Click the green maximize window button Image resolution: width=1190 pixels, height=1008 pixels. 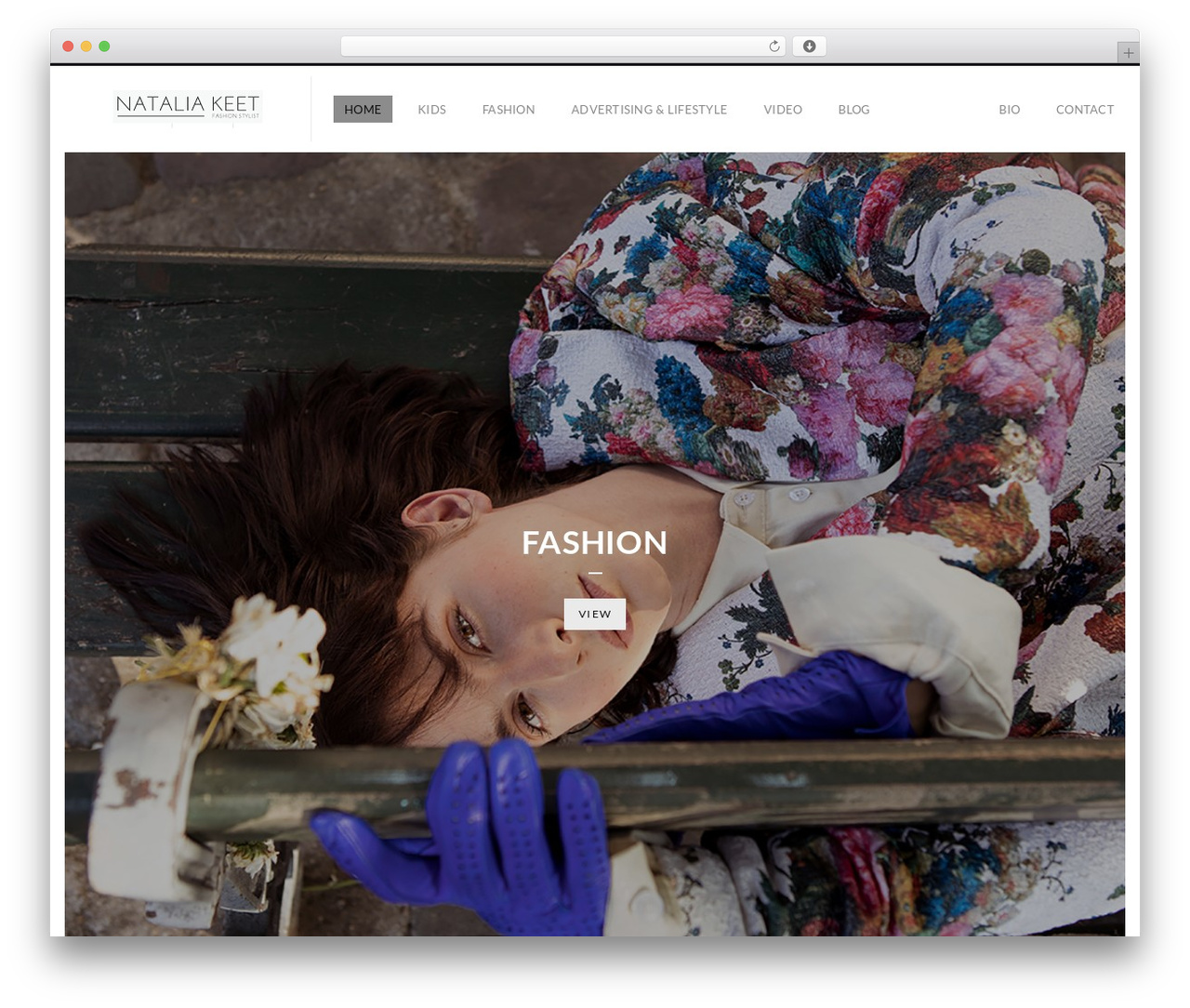(104, 46)
